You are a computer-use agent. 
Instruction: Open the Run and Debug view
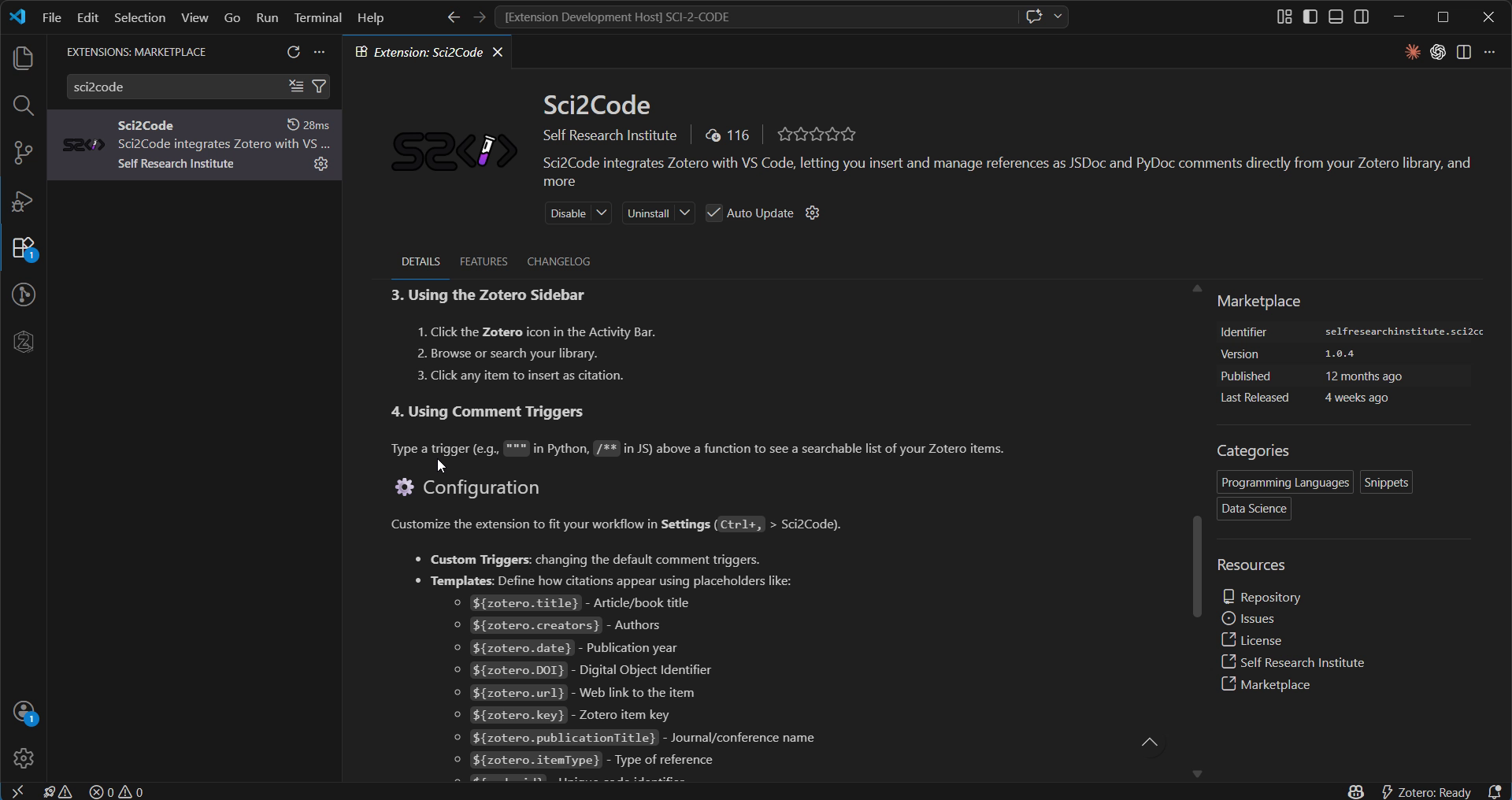click(x=24, y=201)
